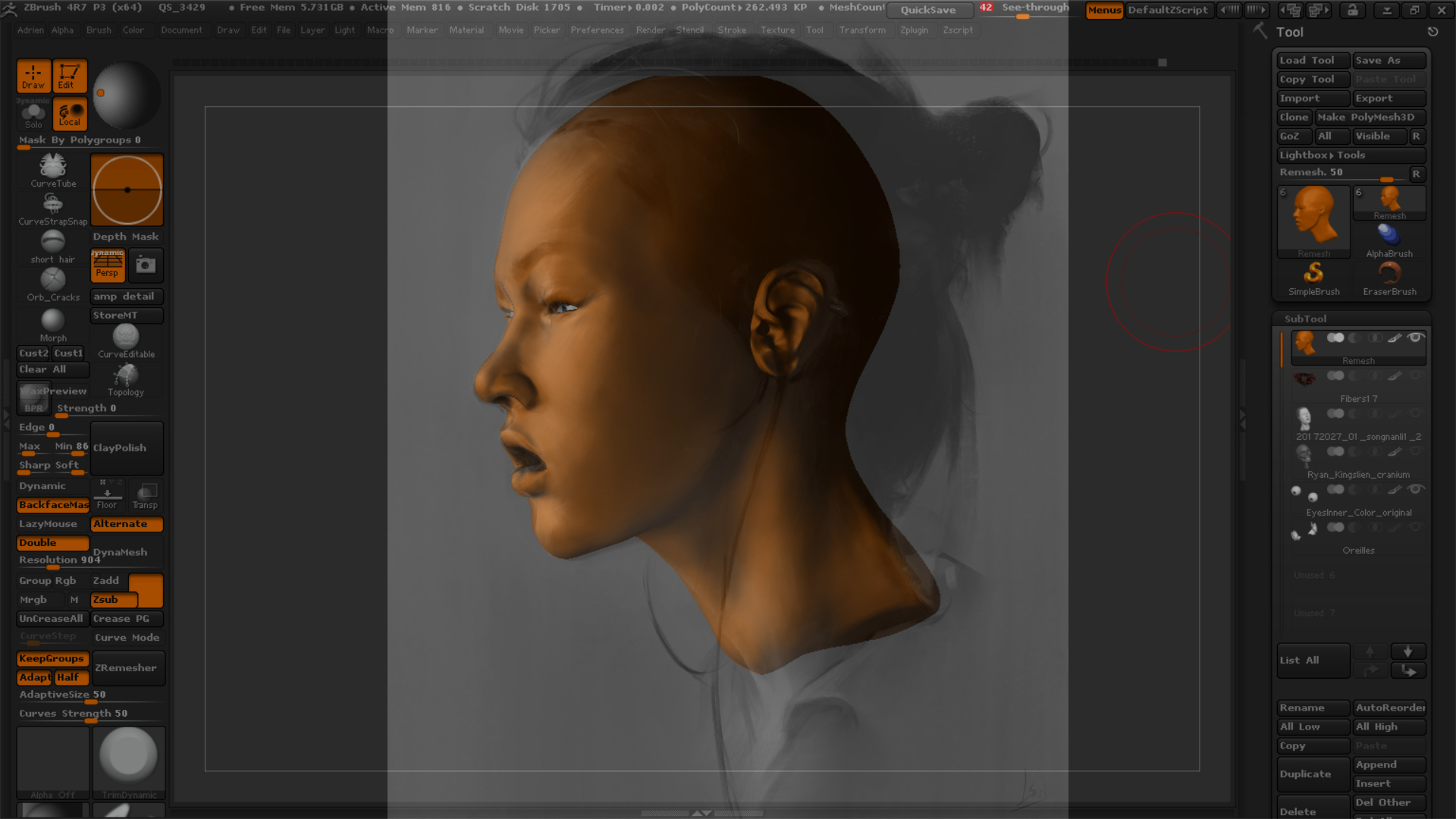Select the Topology brush
The width and height of the screenshot is (1456, 819).
tap(126, 379)
